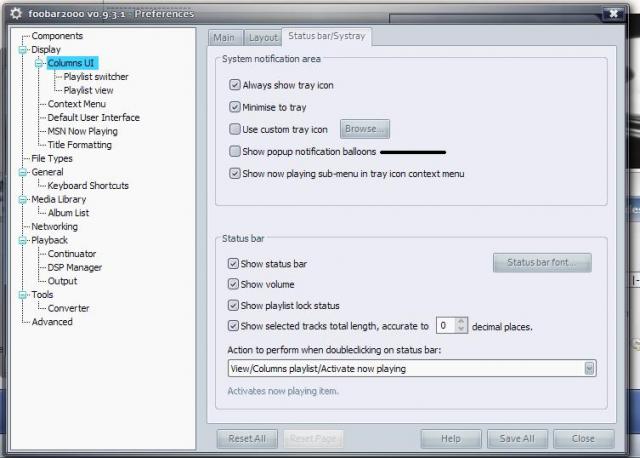640x458 pixels.
Task: Select Playlist switcher in the tree
Action: (96, 77)
